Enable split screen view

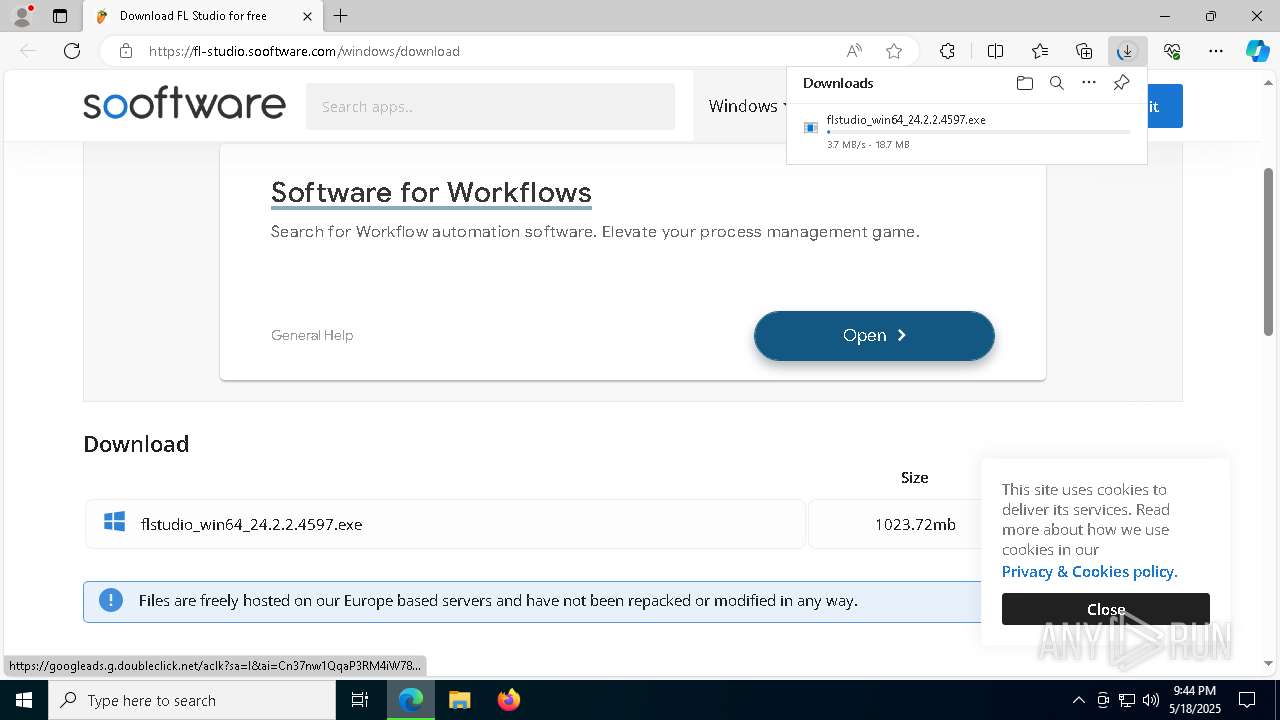(x=995, y=51)
